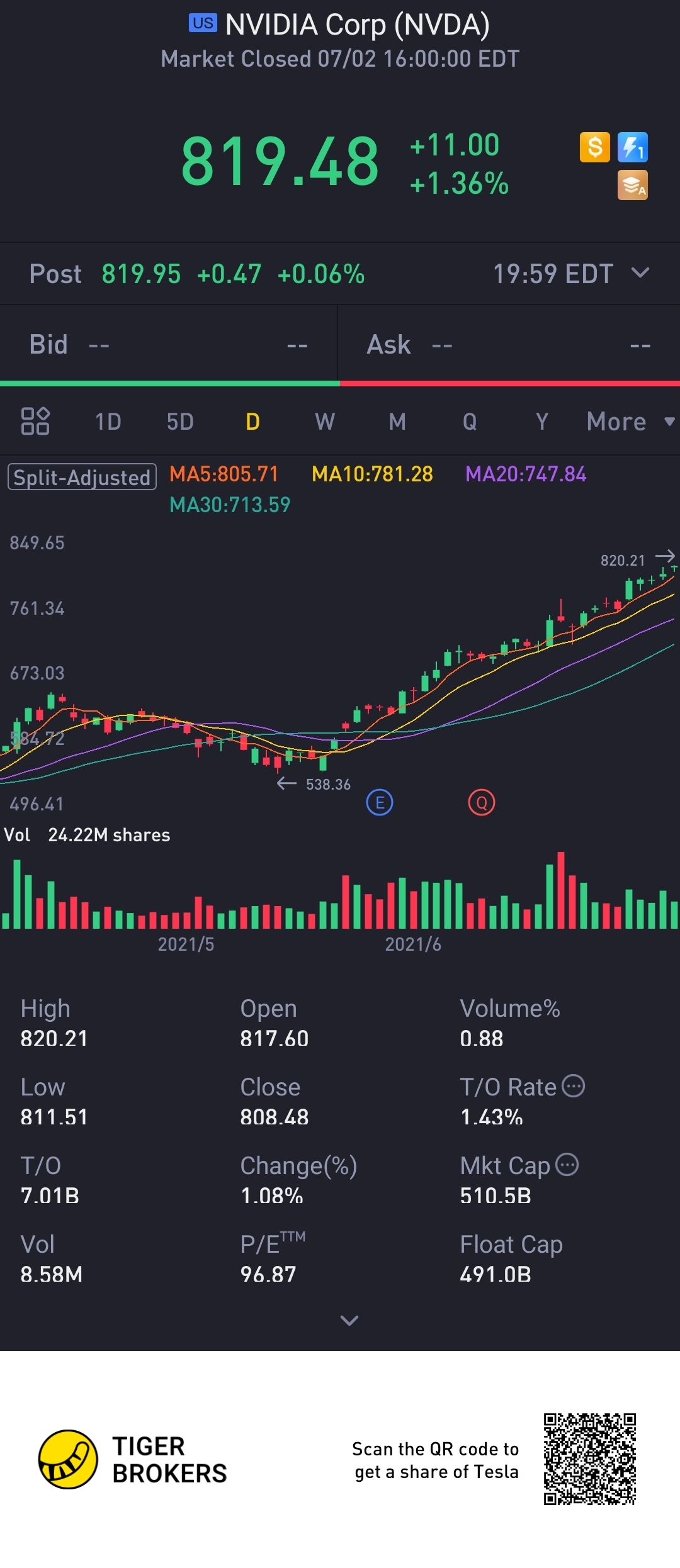
Task: Tap the Scan the QR code text
Action: [x=436, y=1460]
